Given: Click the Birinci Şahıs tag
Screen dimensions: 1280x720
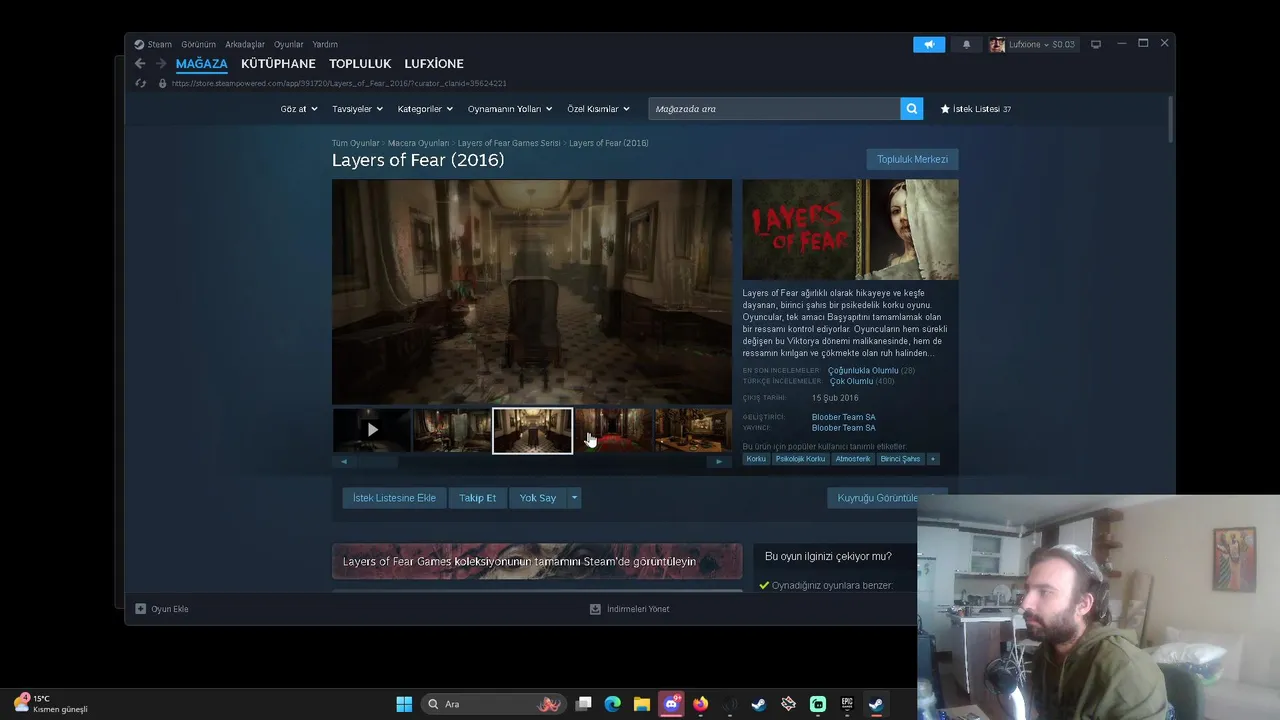Looking at the screenshot, I should (x=900, y=459).
